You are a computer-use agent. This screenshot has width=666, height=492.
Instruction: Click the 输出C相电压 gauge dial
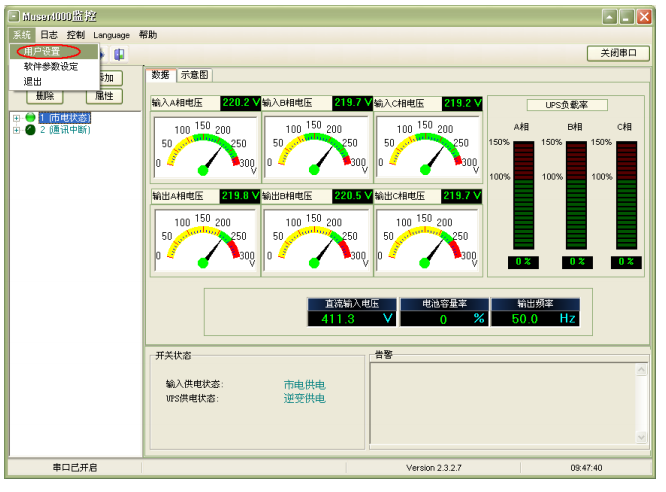428,238
